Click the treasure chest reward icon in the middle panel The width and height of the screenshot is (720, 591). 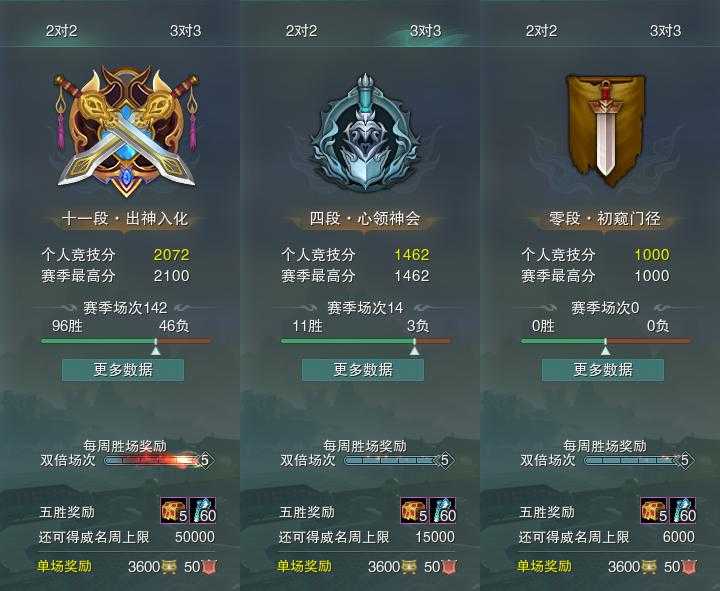pyautogui.click(x=414, y=510)
